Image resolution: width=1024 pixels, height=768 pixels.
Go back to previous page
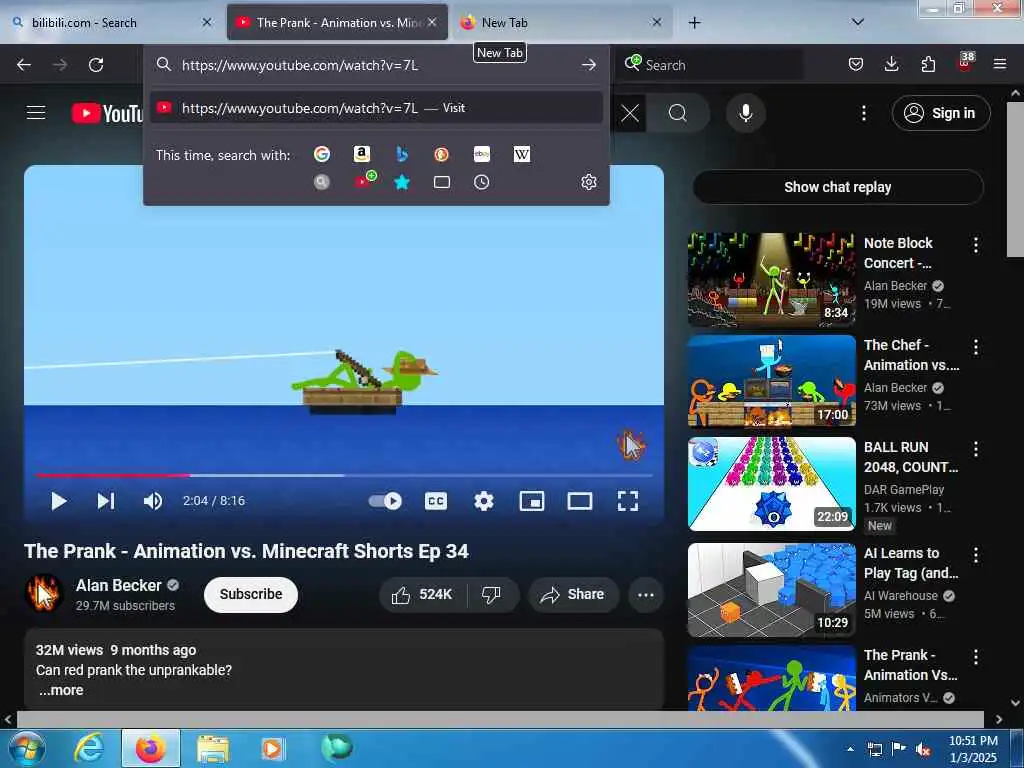pyautogui.click(x=24, y=65)
